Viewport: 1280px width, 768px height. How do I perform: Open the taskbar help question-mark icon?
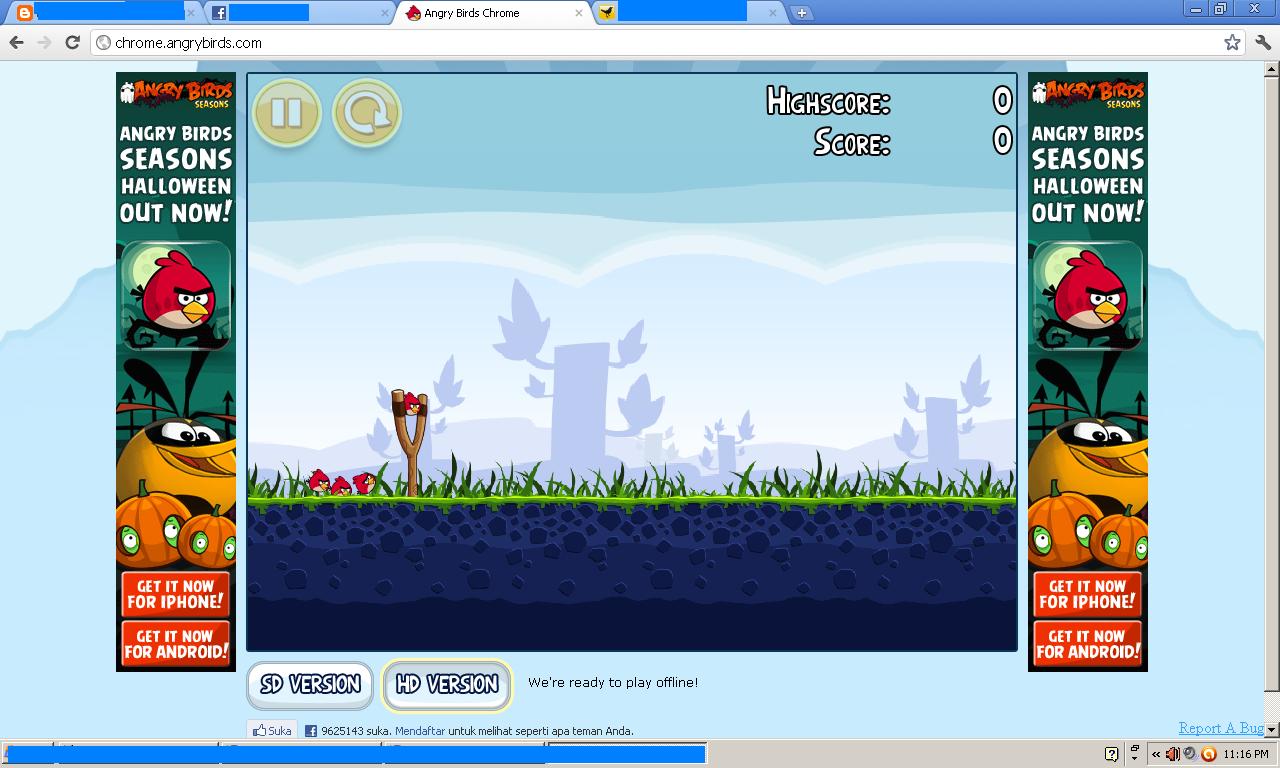coord(1111,754)
